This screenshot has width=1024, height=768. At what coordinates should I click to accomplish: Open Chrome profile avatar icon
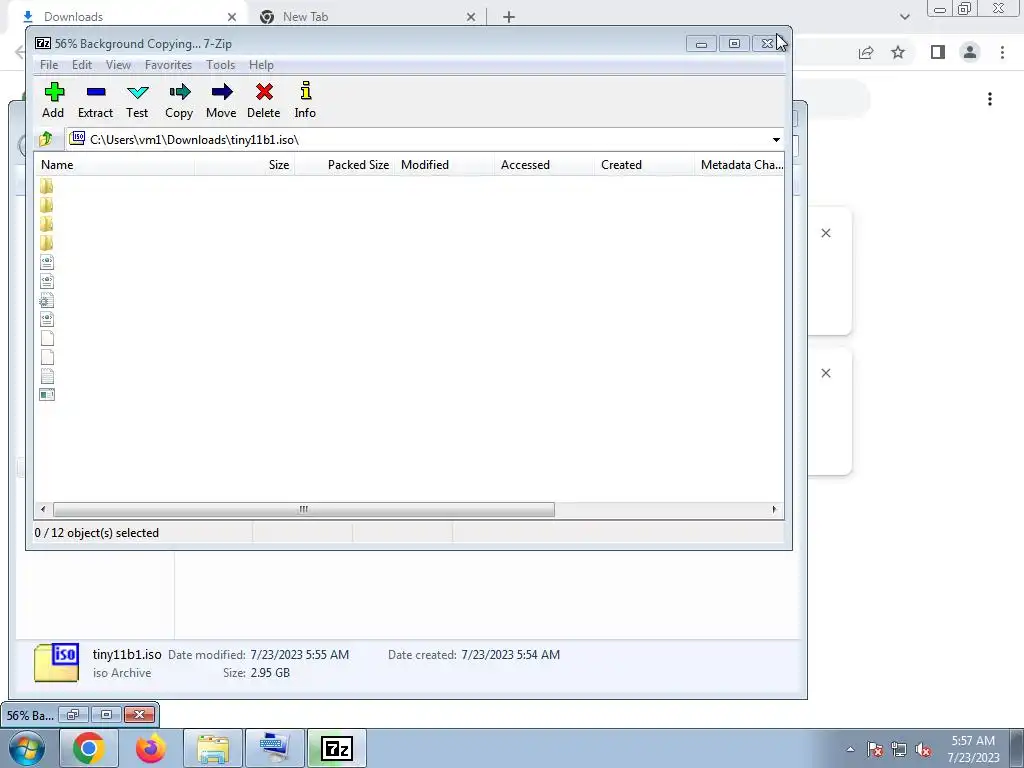pyautogui.click(x=970, y=52)
